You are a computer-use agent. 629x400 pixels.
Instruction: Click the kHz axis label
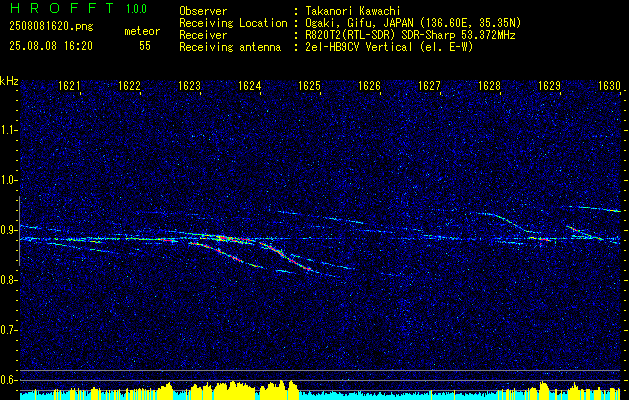click(9, 81)
